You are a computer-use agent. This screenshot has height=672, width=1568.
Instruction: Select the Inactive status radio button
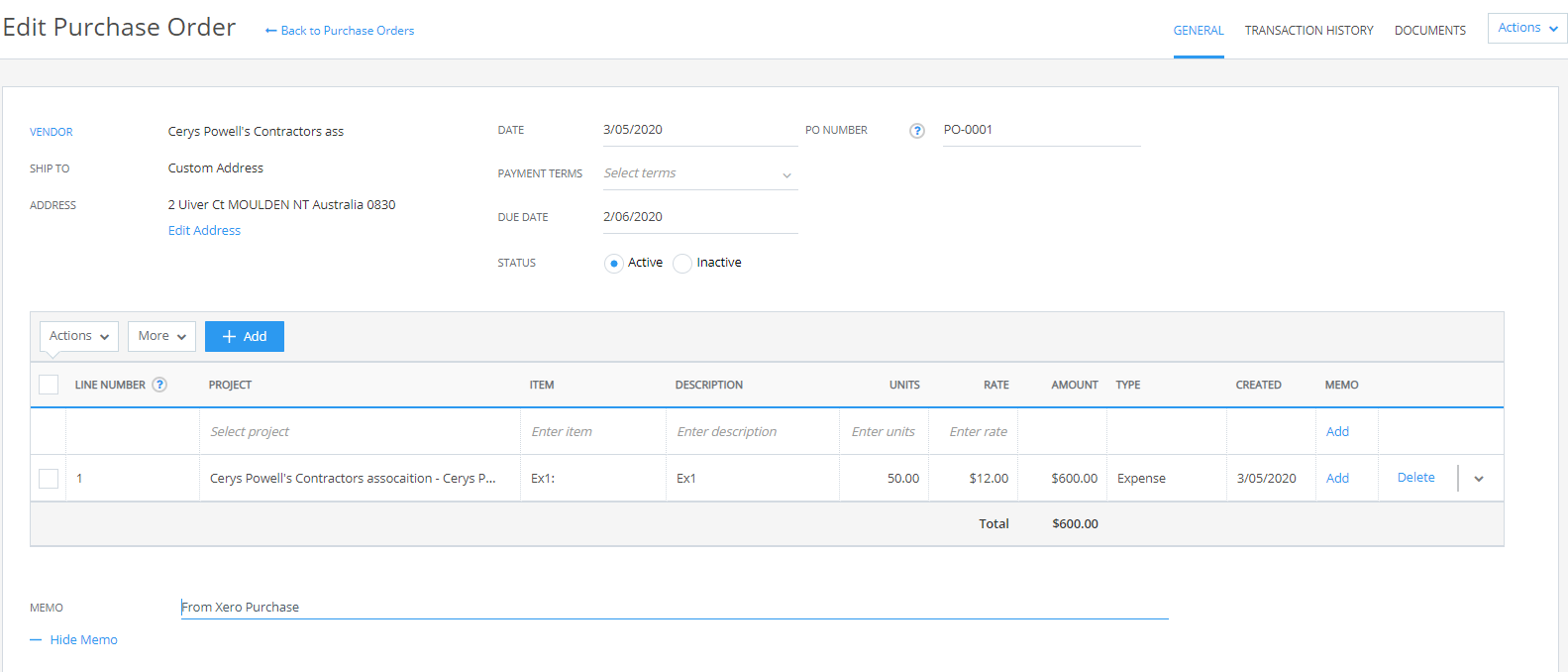[x=681, y=264]
